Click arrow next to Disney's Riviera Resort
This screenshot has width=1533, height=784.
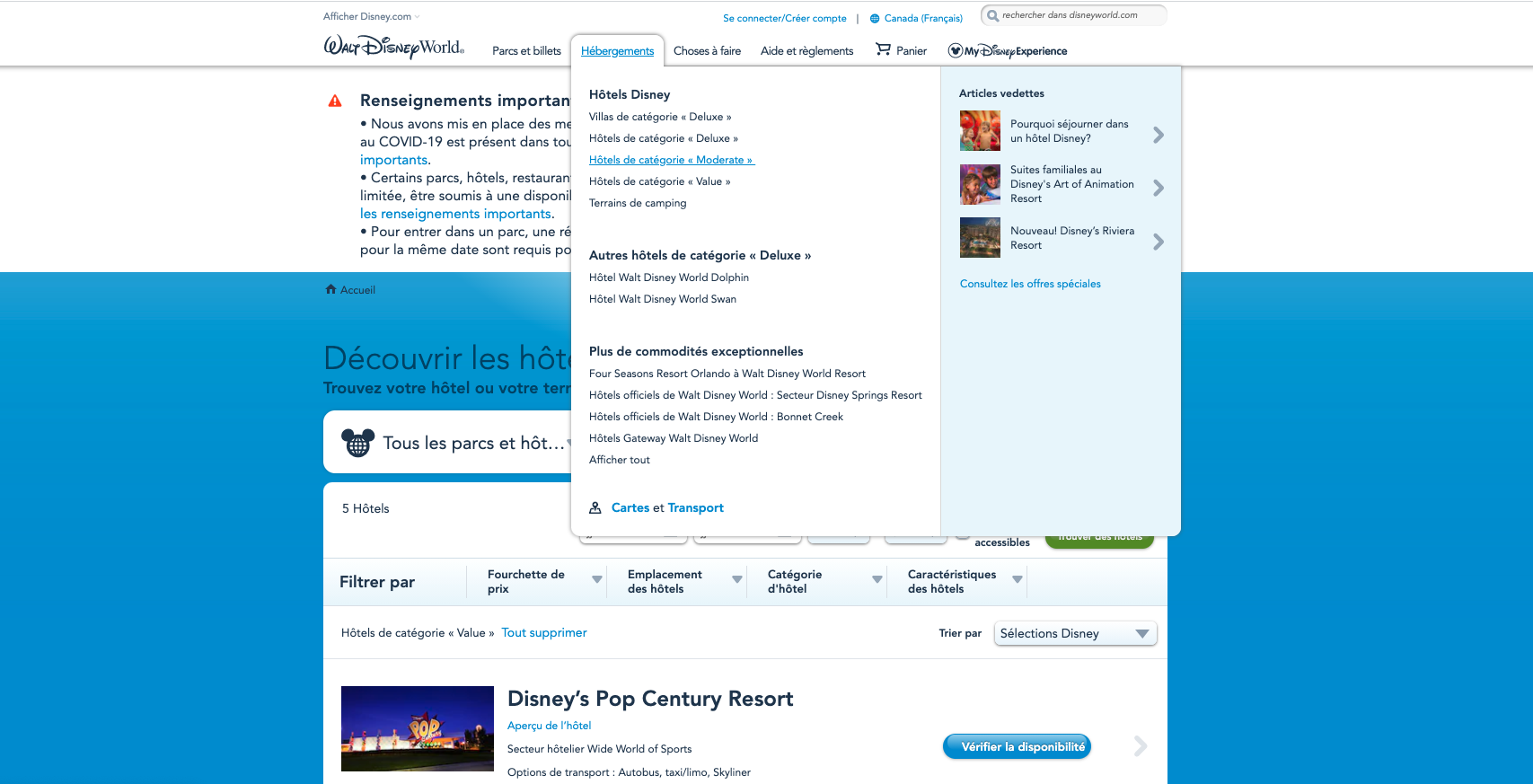(1158, 242)
